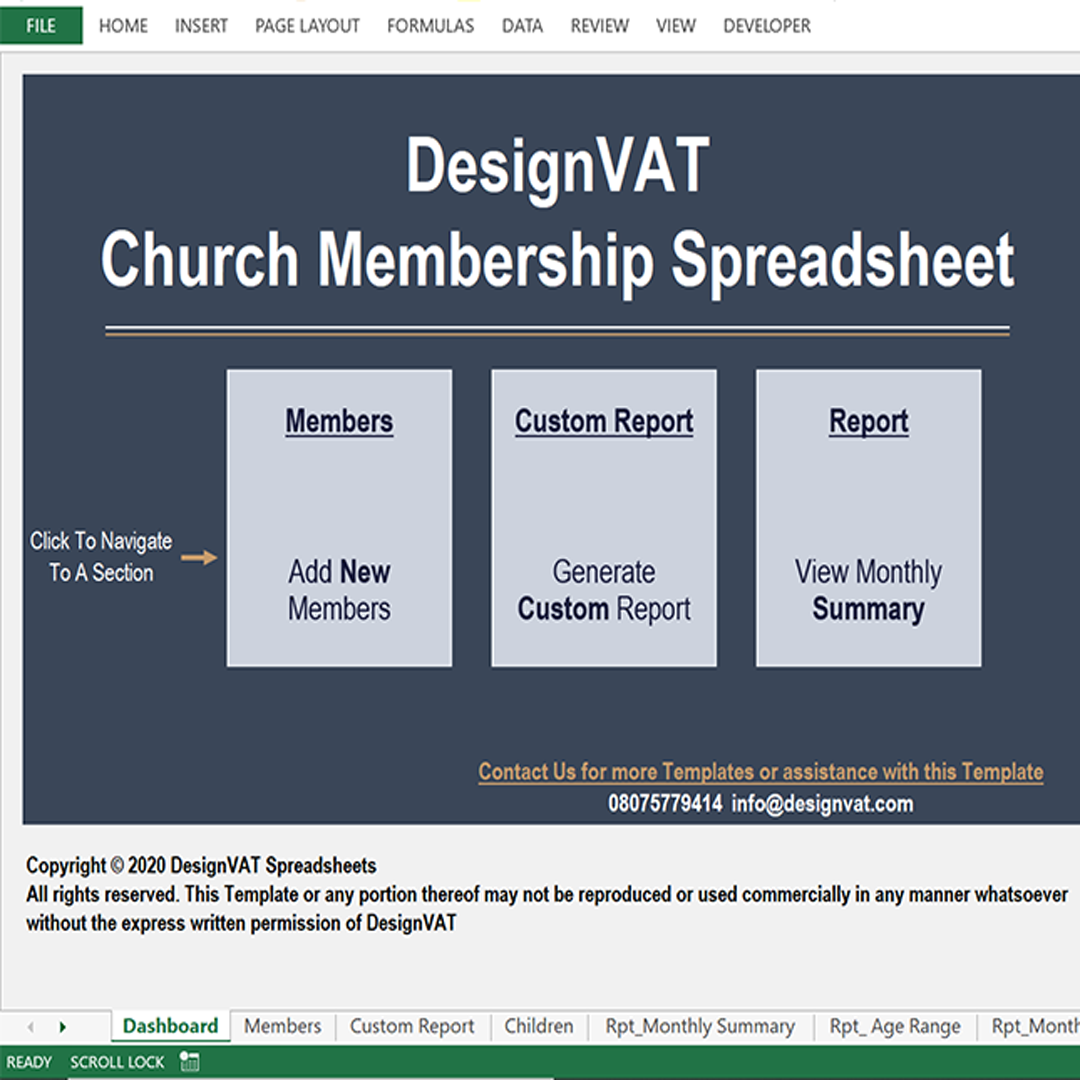Switch to the HOME ribbon tab
Screen dimensions: 1080x1080
coord(123,26)
